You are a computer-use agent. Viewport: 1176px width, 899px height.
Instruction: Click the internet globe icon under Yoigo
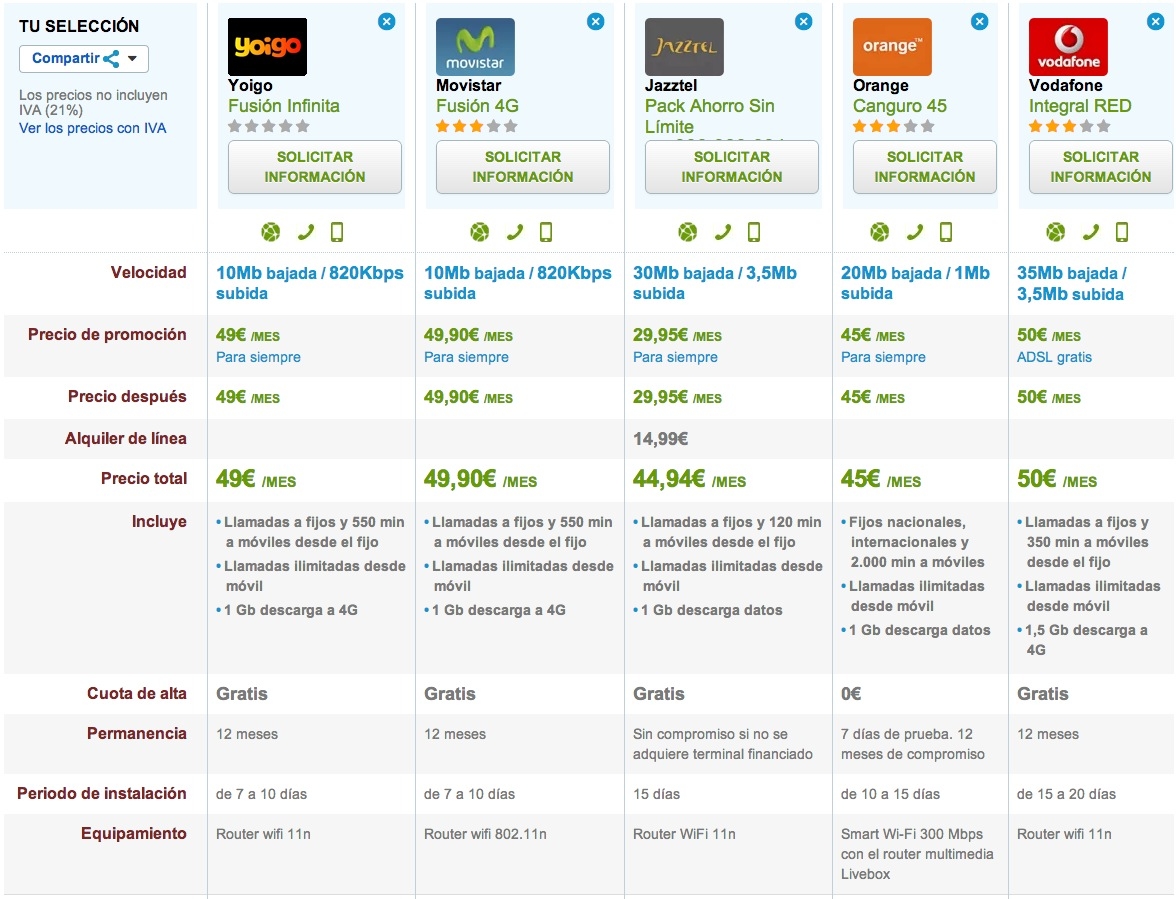271,232
